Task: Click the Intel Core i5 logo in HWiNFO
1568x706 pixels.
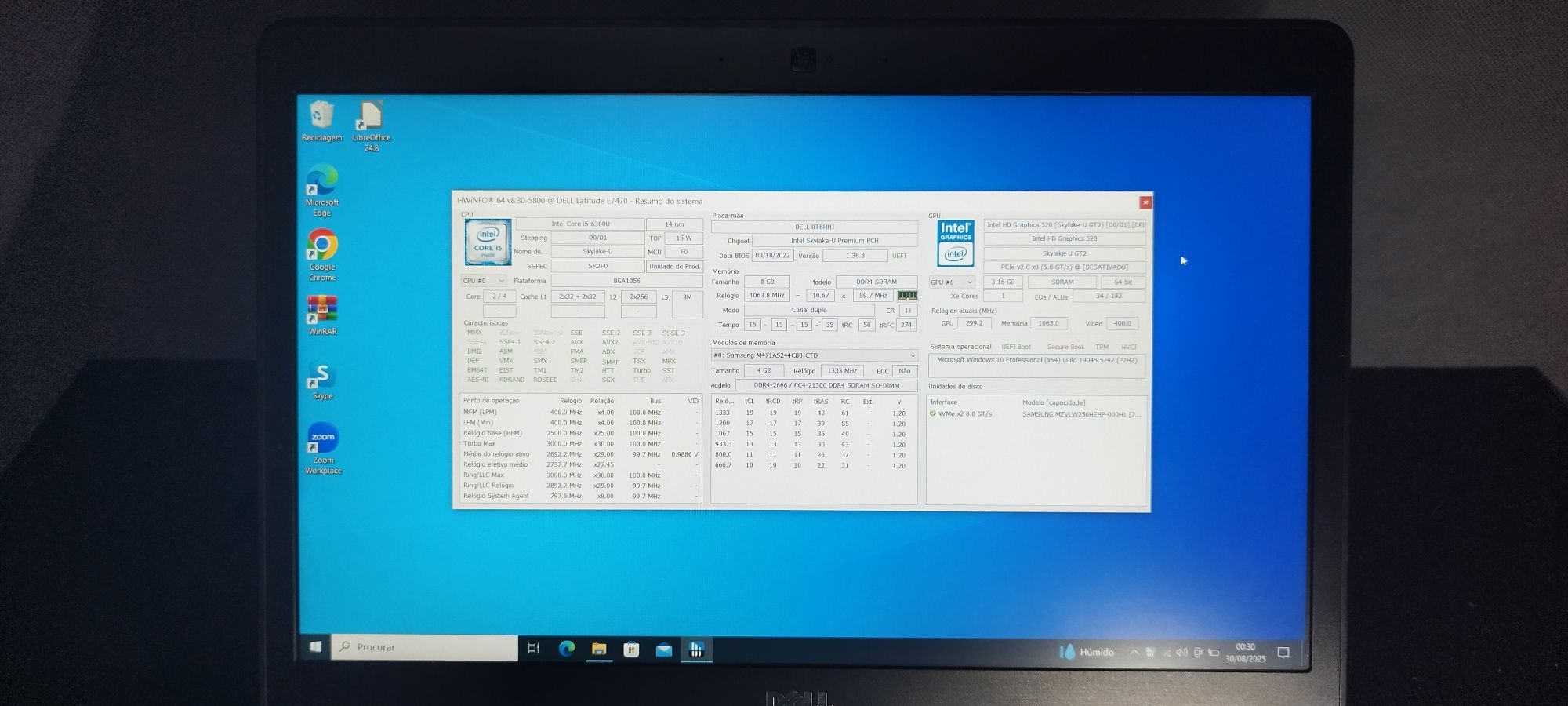Action: coord(488,242)
